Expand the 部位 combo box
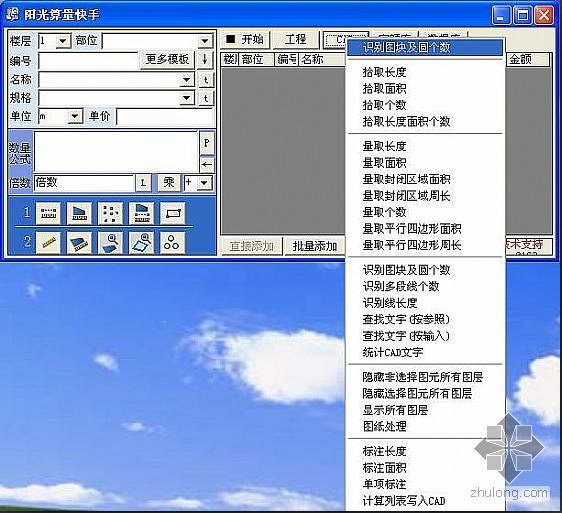 pos(205,41)
